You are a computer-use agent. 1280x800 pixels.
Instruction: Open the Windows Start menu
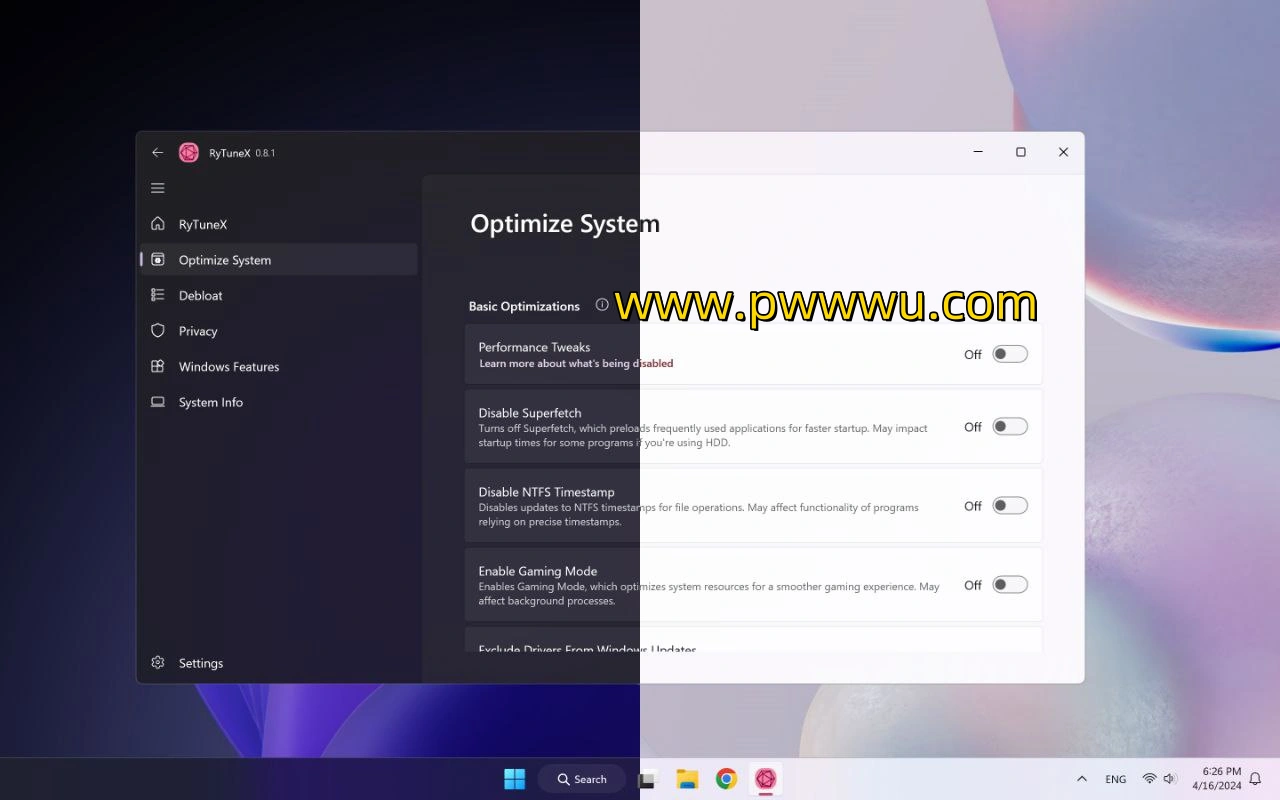tap(514, 779)
